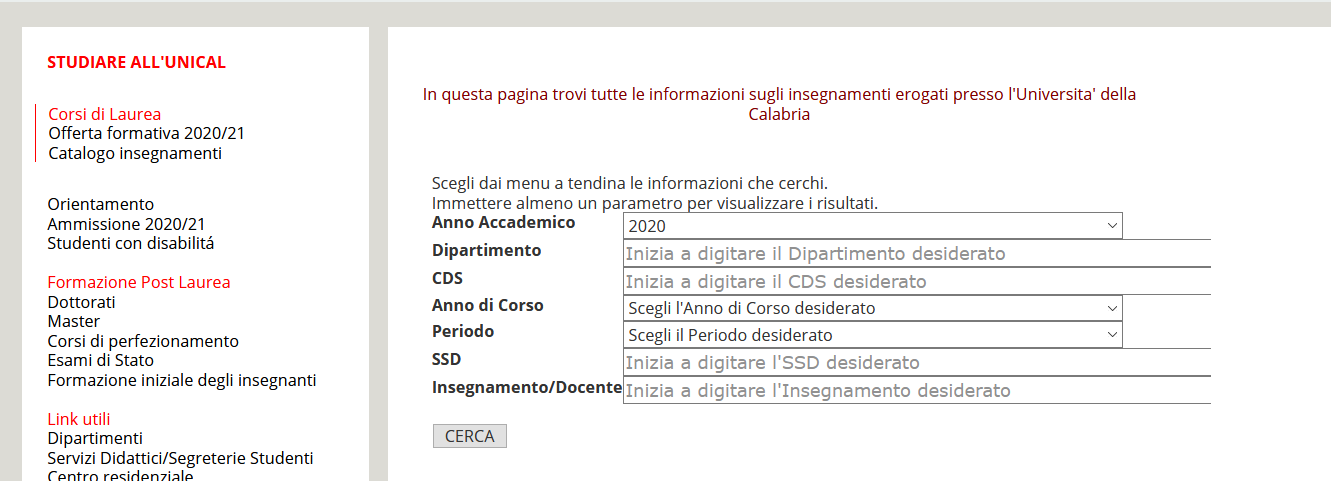The width and height of the screenshot is (1331, 481).
Task: Click the Dipartimento input field
Action: click(x=917, y=254)
